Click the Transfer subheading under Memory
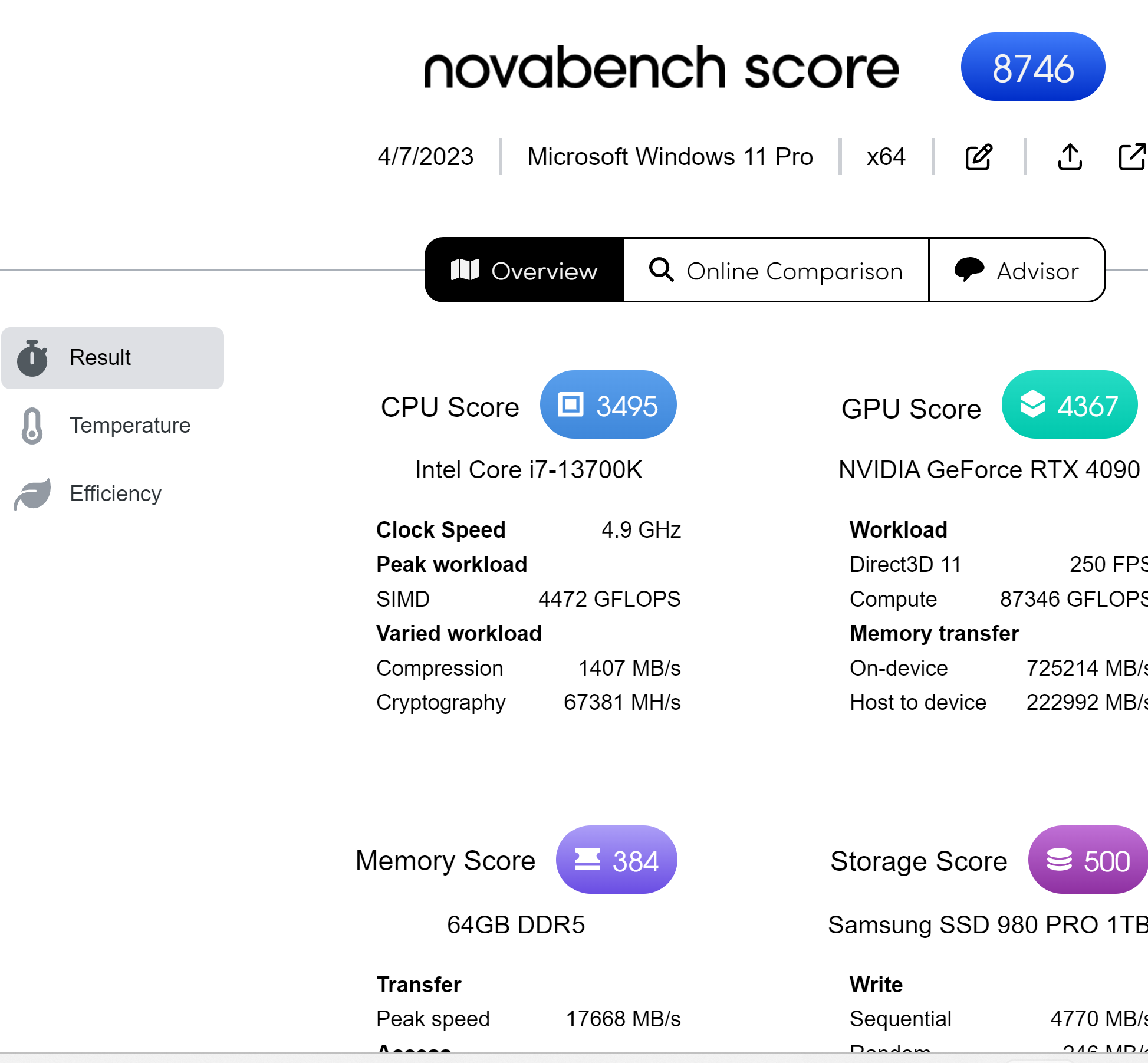Viewport: 1148px width, 1063px height. 419,985
